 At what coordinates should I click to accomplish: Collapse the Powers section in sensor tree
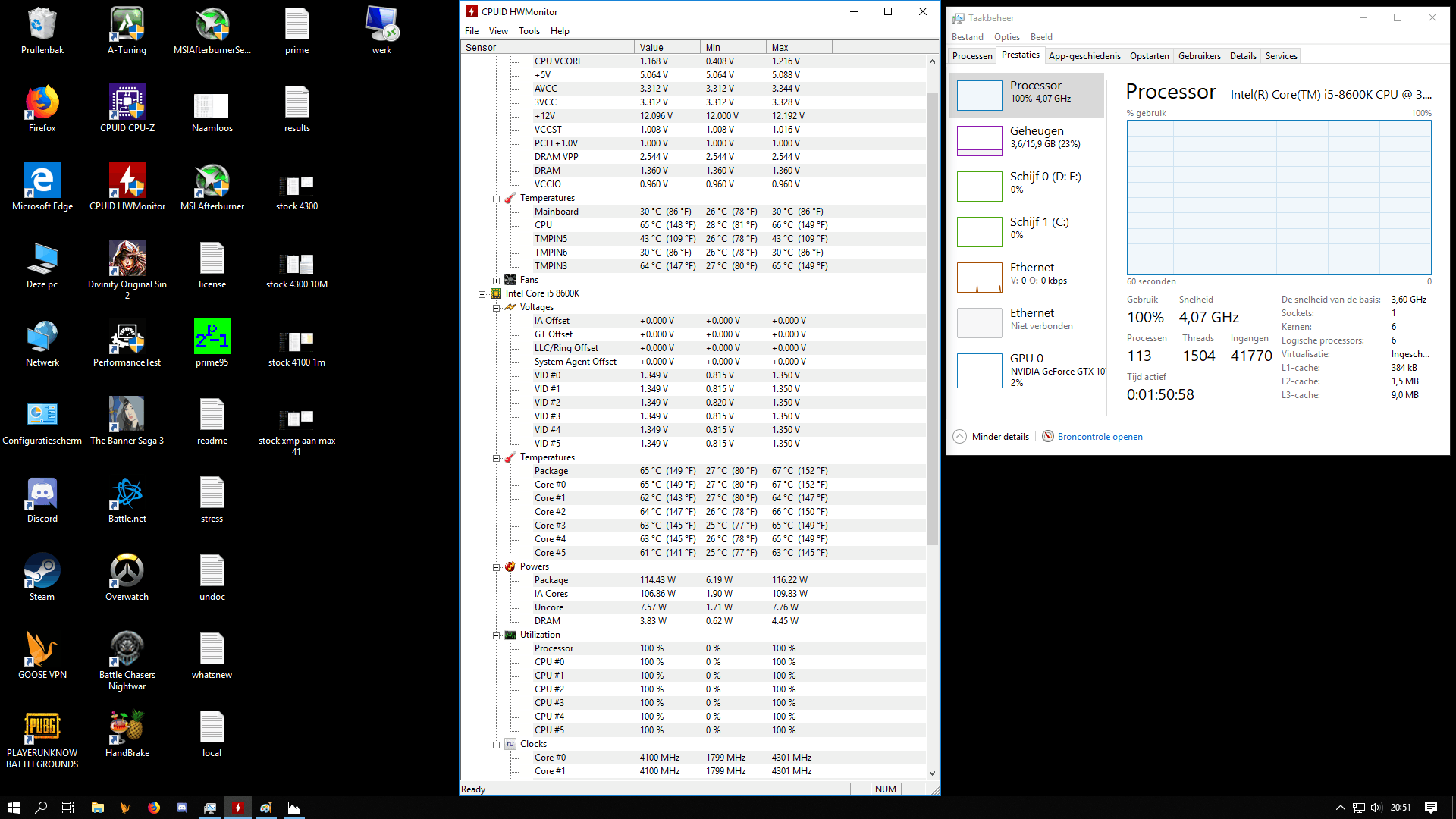(x=497, y=567)
